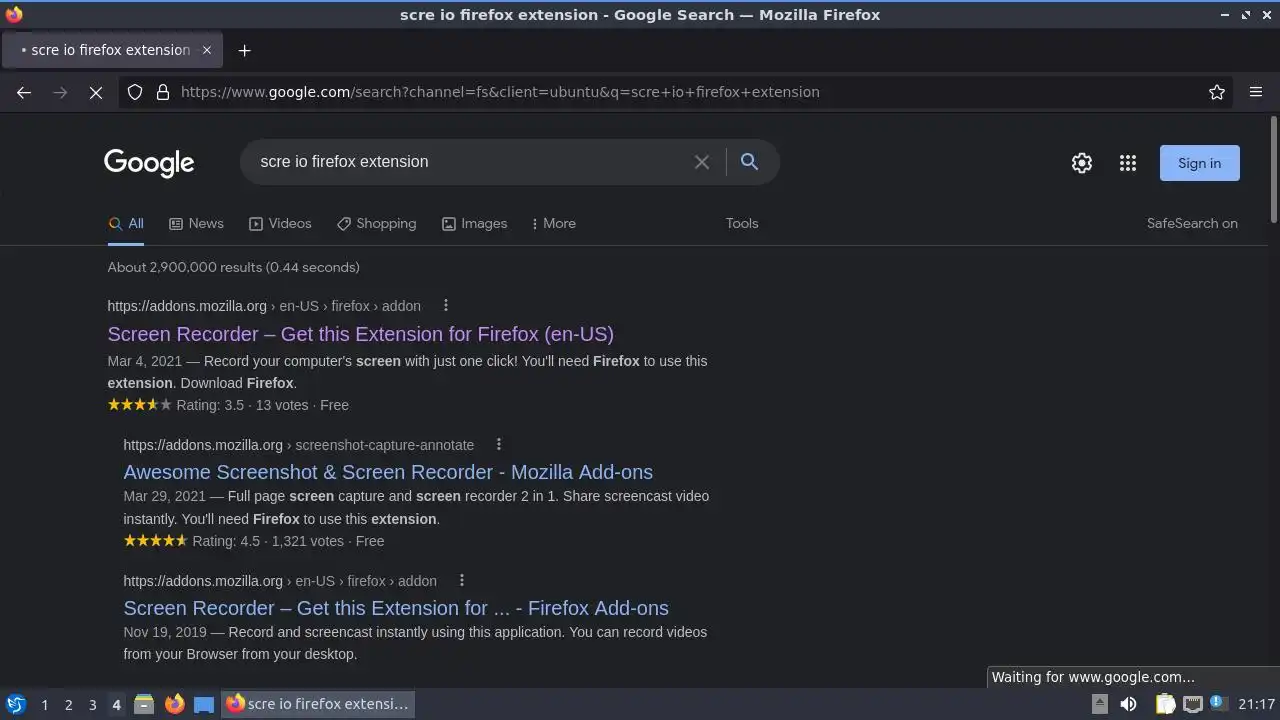Click the 'Rating: 3.5 · 13 votes' text
Image resolution: width=1280 pixels, height=720 pixels.
(x=242, y=405)
